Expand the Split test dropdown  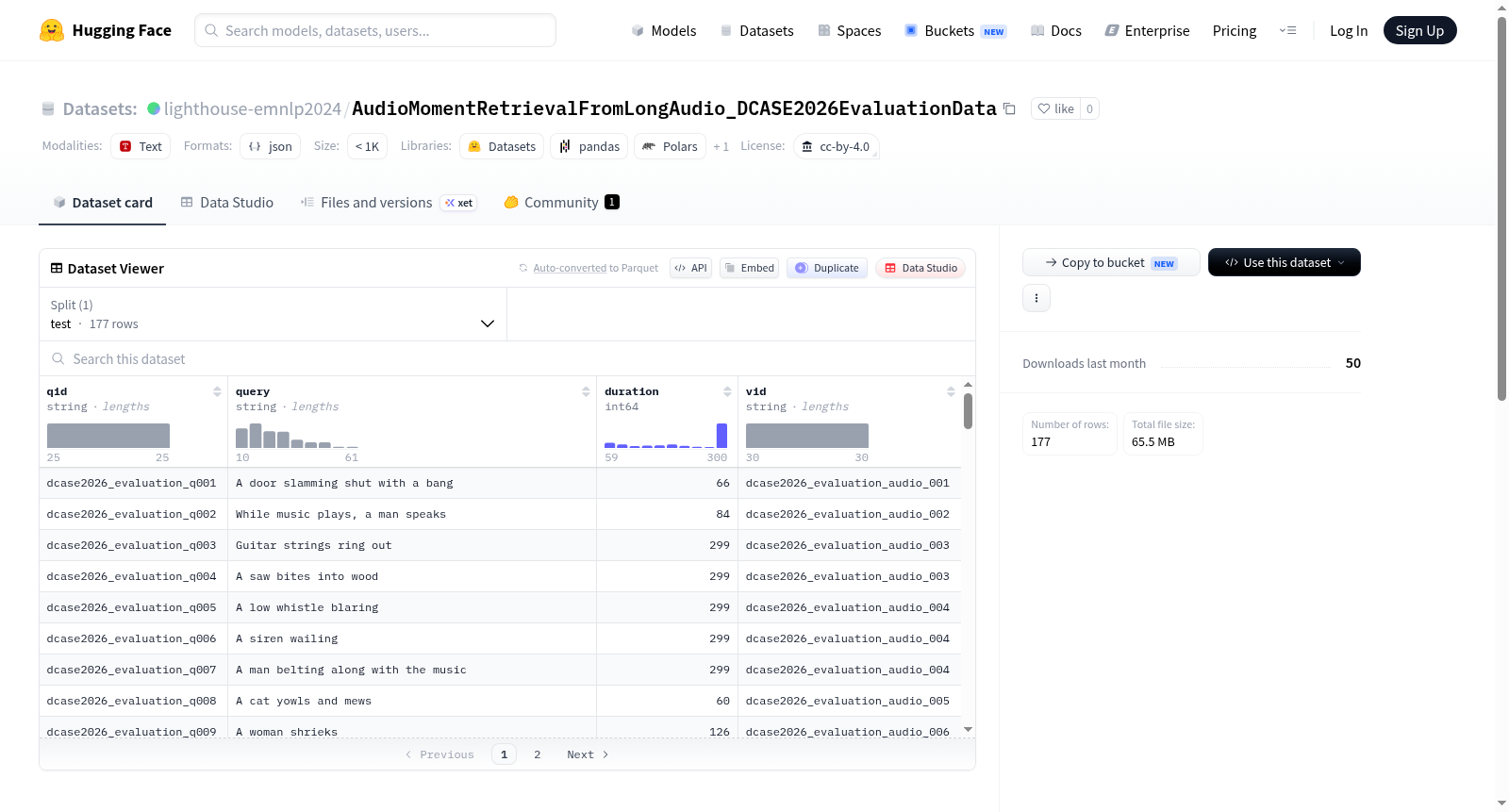pyautogui.click(x=273, y=314)
